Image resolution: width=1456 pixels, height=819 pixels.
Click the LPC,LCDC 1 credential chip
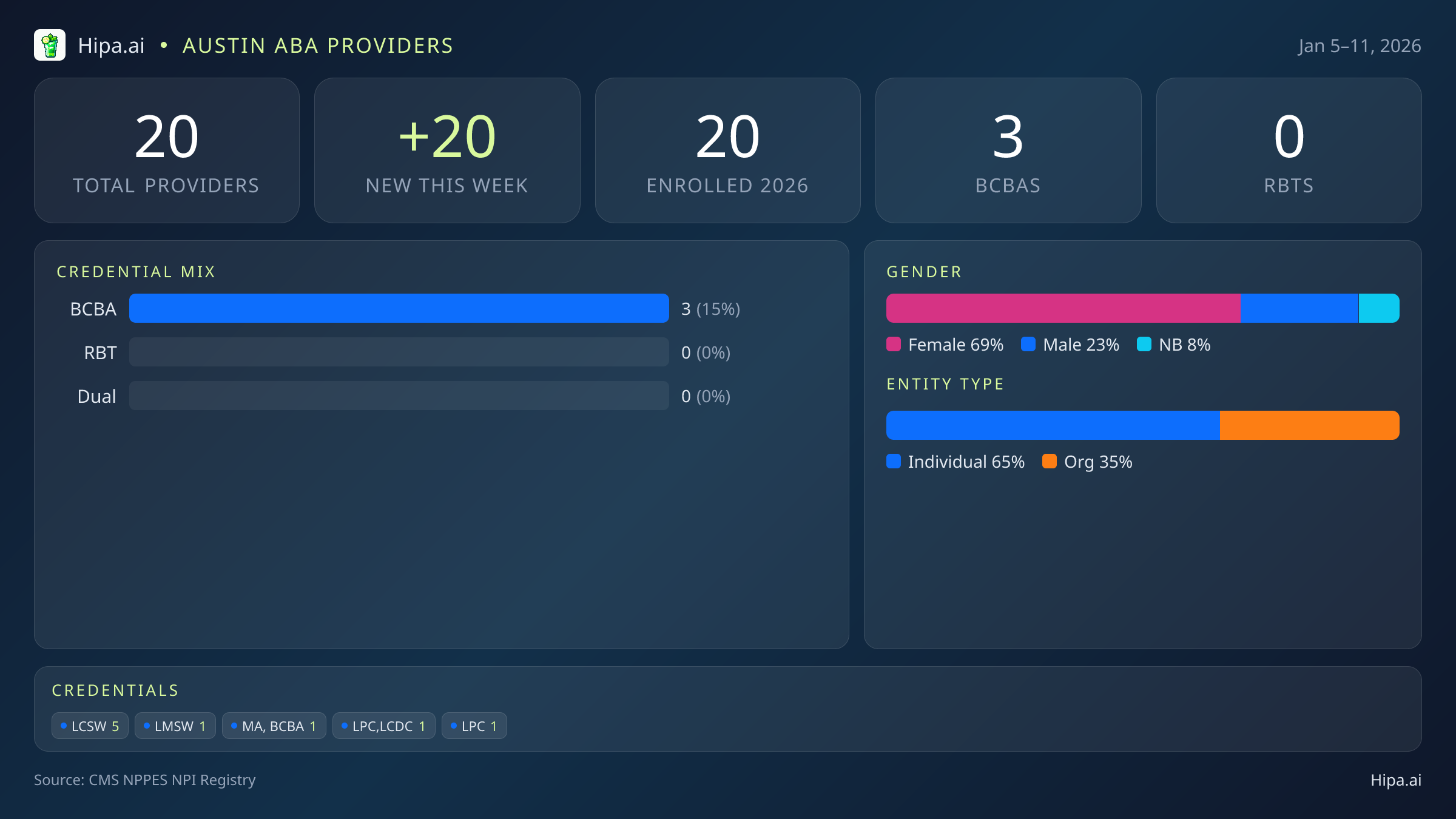coord(383,725)
